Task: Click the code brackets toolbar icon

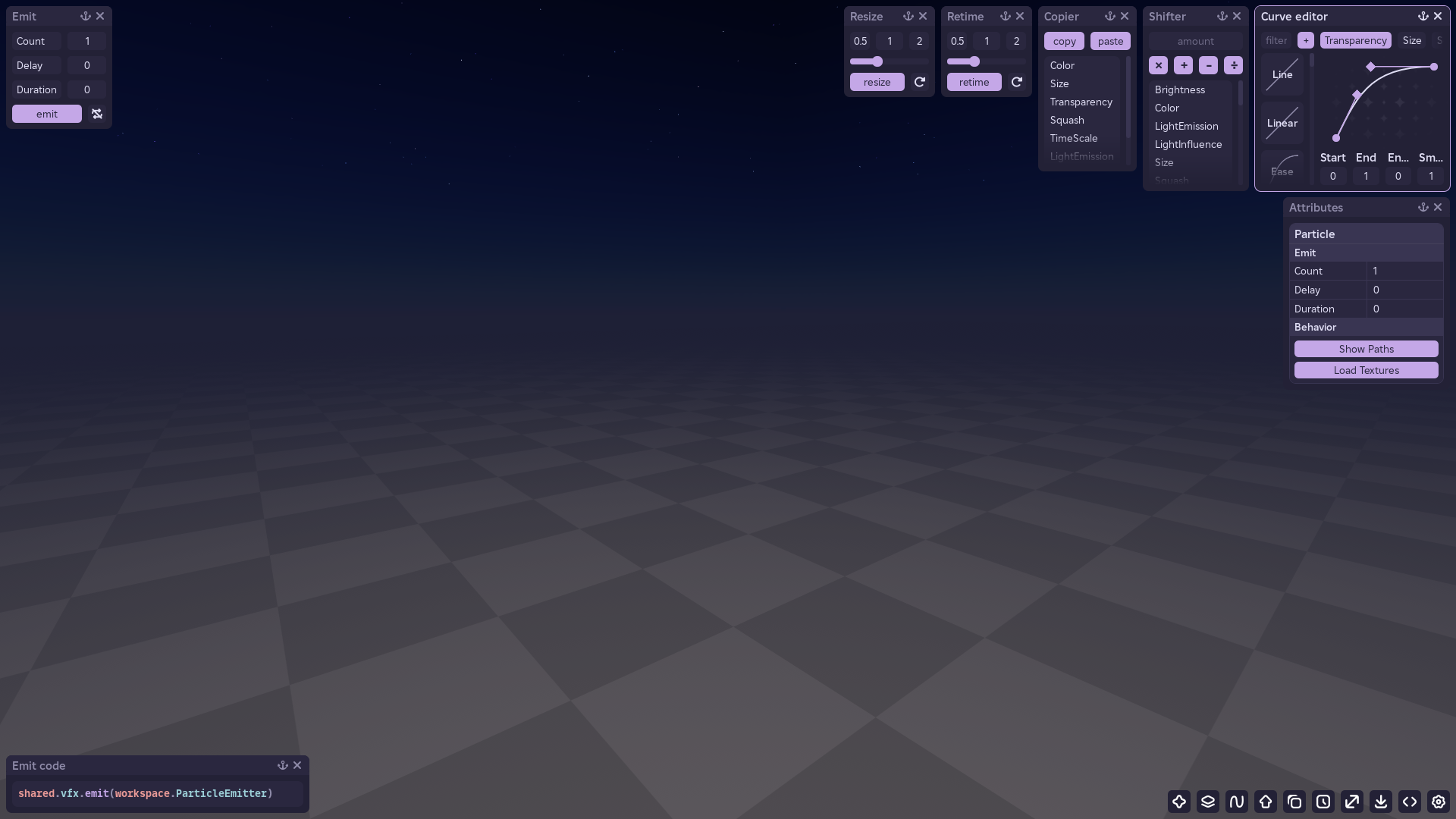Action: click(1410, 802)
